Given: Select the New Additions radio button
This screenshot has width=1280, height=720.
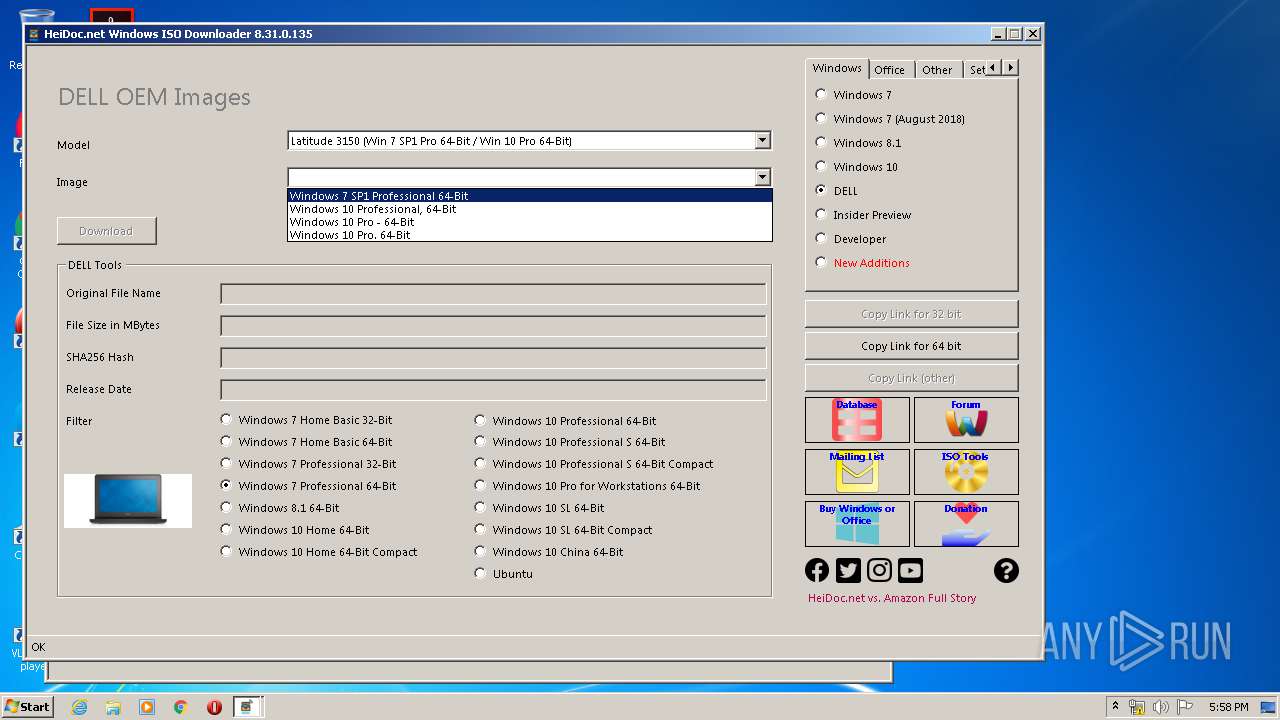Looking at the screenshot, I should [821, 262].
